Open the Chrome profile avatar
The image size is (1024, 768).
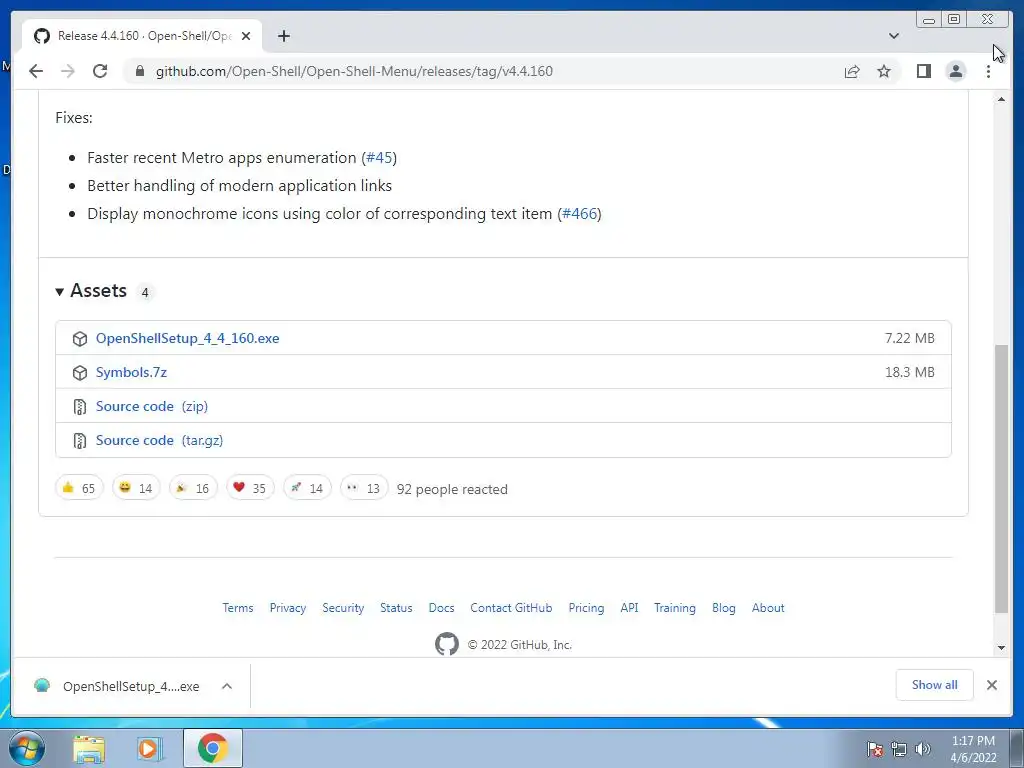pyautogui.click(x=956, y=71)
